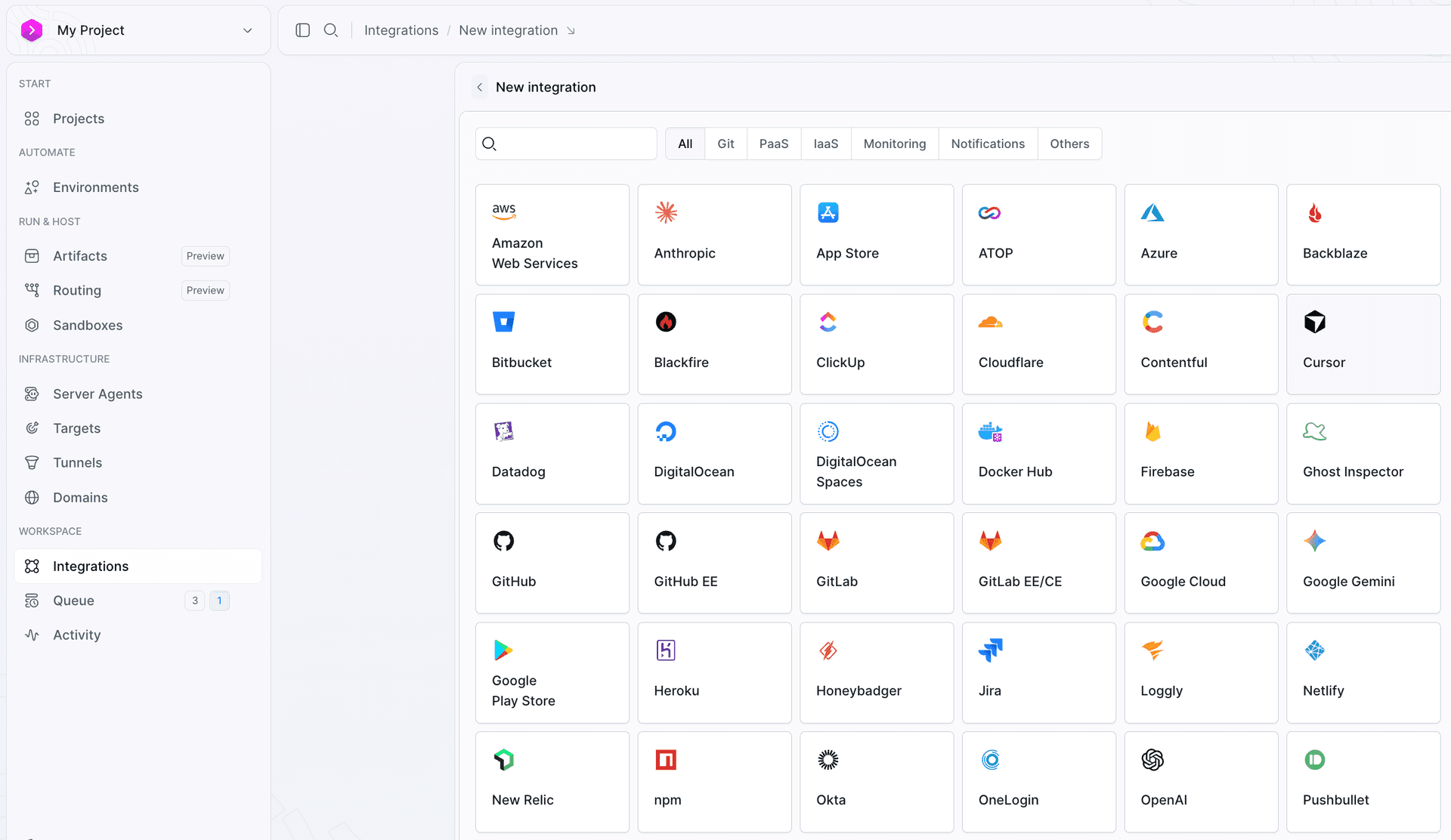Screen dimensions: 1451x840
Task: Open Environments in the sidebar
Action: tap(138, 187)
